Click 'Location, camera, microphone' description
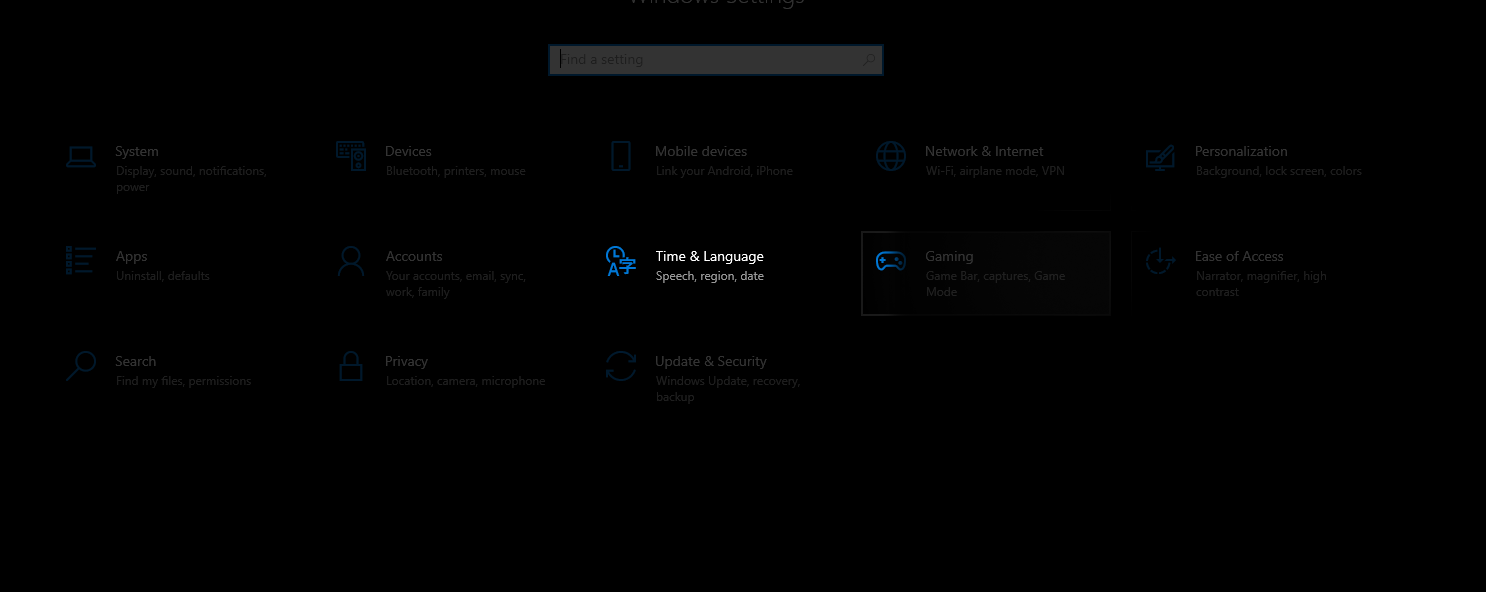The width and height of the screenshot is (1486, 592). (466, 381)
